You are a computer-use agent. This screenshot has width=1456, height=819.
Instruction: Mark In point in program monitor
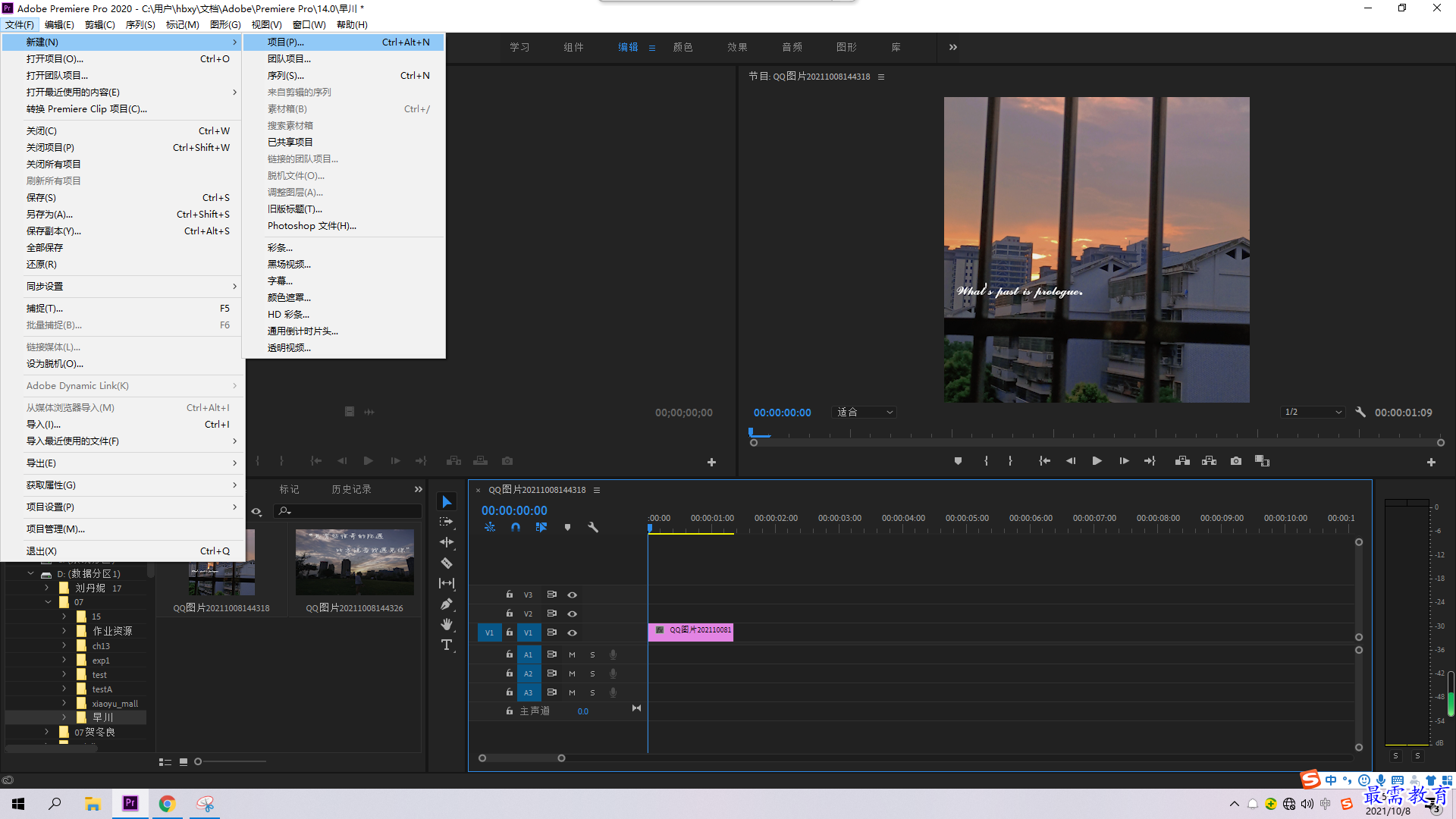click(986, 461)
